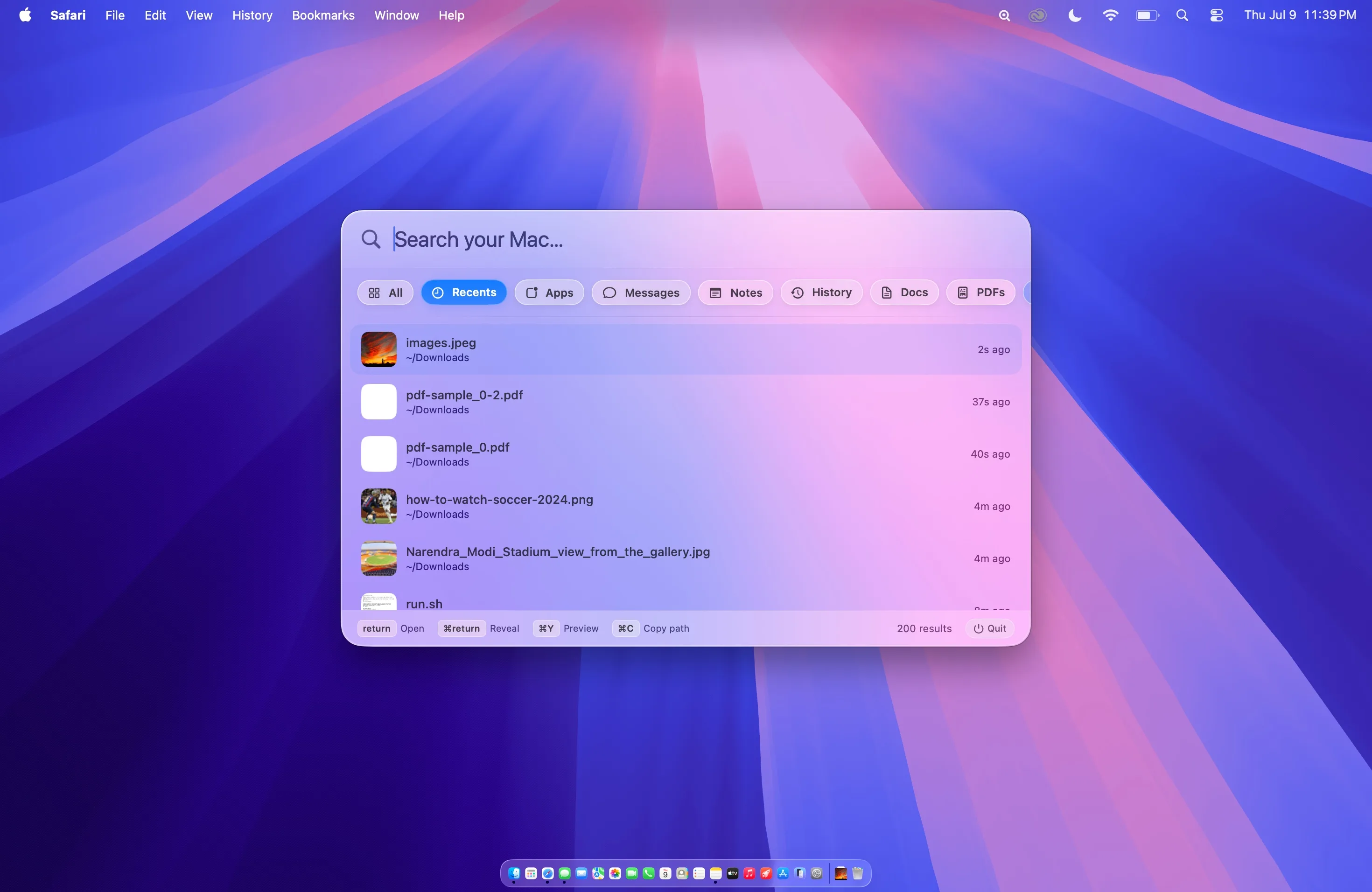This screenshot has width=1372, height=892.
Task: Open Messages from the dock
Action: click(x=564, y=873)
